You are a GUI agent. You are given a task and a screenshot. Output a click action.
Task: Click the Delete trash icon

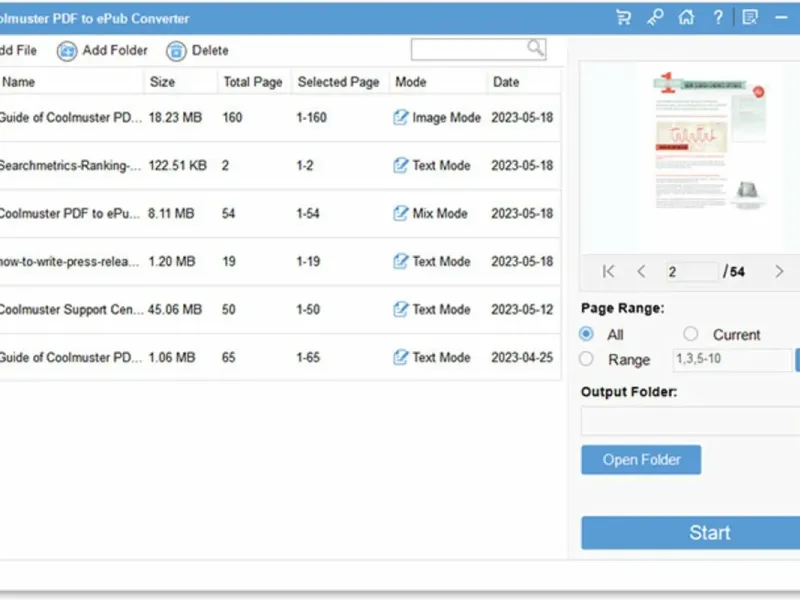pos(176,51)
